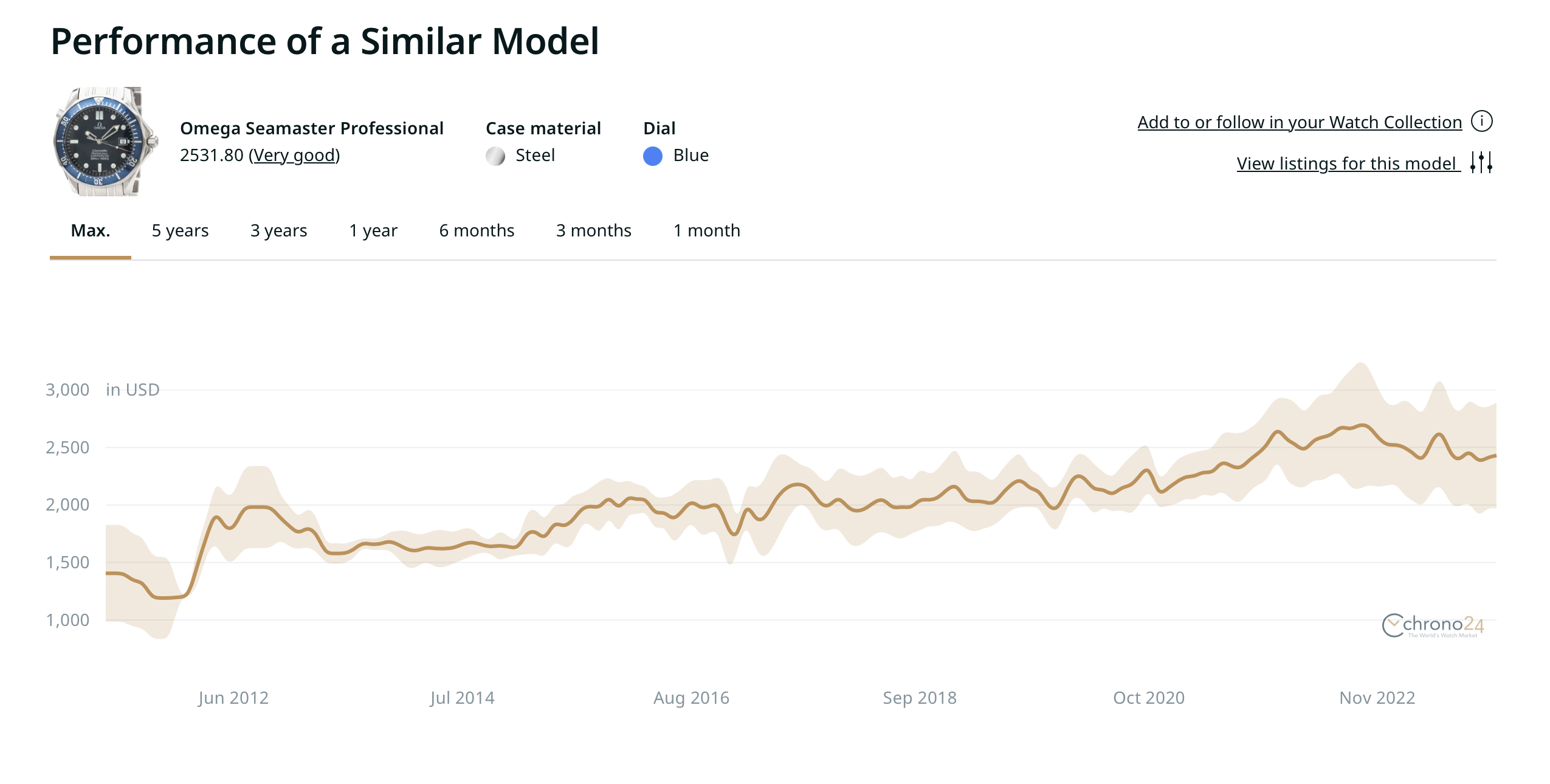Switch to the 5 years tab
This screenshot has width=1550, height=784.
tap(180, 231)
